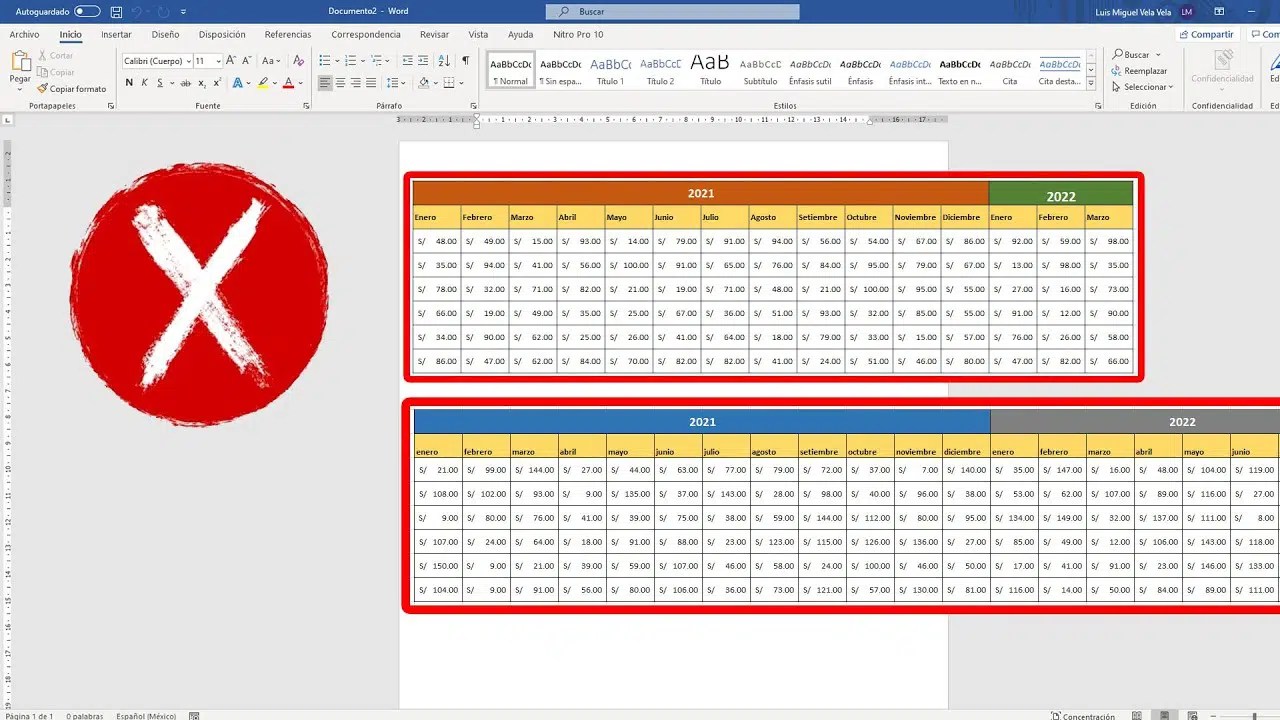Click the word count 0 palabras
Viewport: 1280px width, 720px height.
[85, 716]
